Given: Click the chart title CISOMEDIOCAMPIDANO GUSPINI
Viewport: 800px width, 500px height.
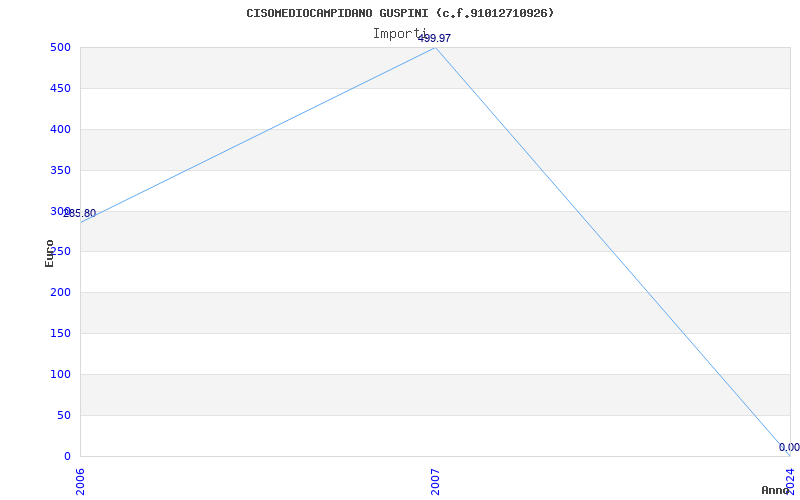Looking at the screenshot, I should [x=400, y=13].
